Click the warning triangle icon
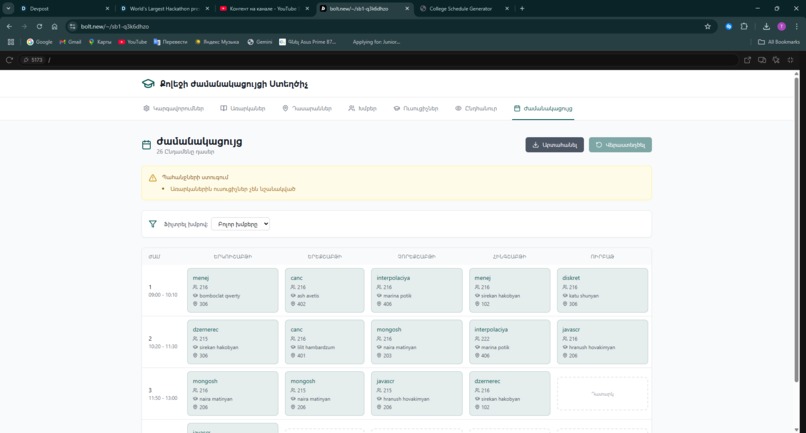This screenshot has width=806, height=433. click(x=153, y=177)
